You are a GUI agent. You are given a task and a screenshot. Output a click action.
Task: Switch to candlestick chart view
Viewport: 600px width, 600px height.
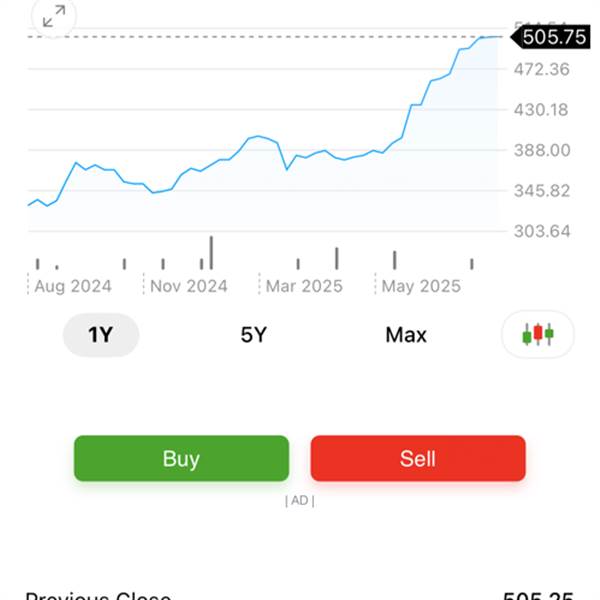point(538,334)
